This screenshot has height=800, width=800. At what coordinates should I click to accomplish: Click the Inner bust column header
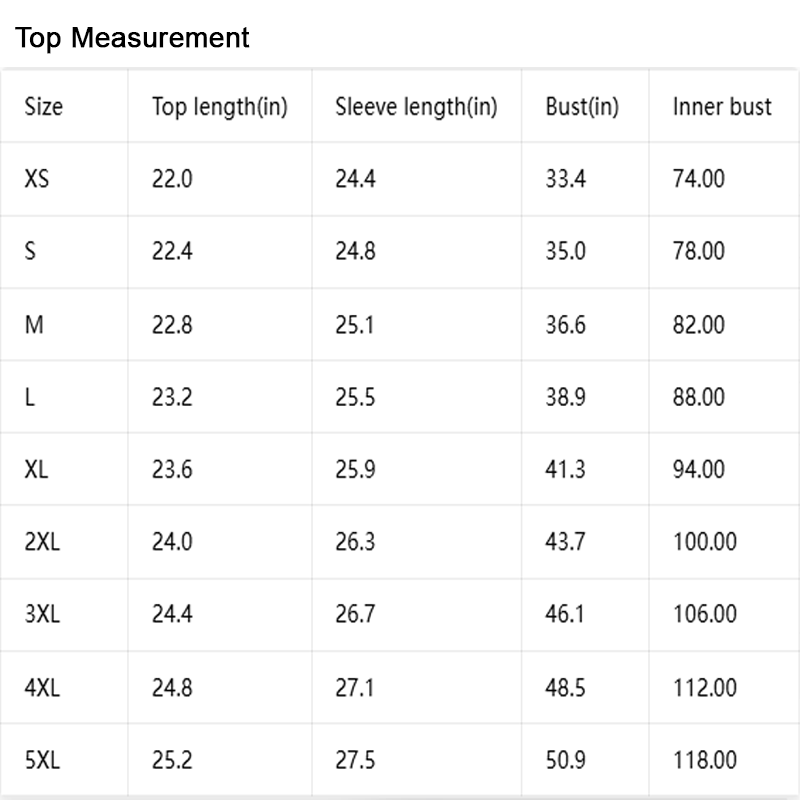pos(722,107)
